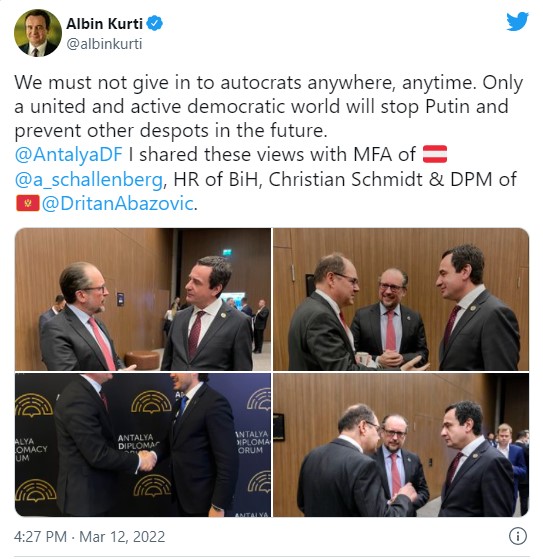Click the Mar 12, 2022 date
Viewport: 543px width, 559px height.
pyautogui.click(x=122, y=537)
